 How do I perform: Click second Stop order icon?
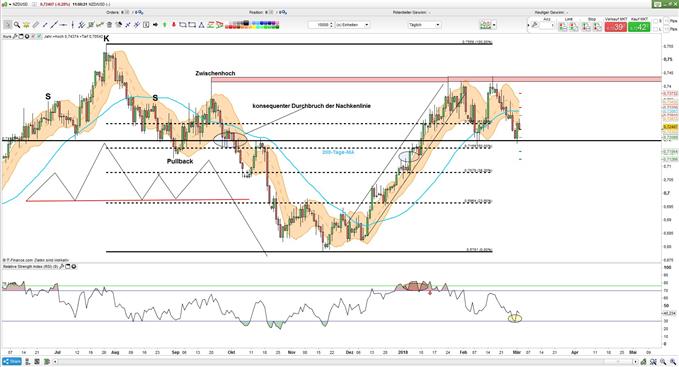tap(597, 26)
